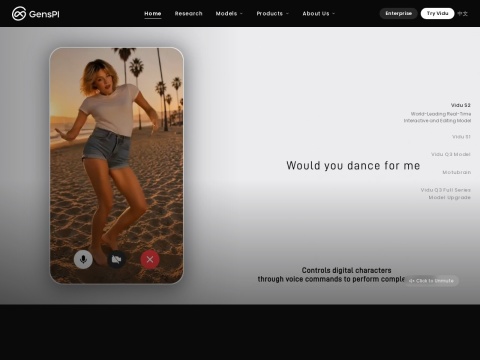Select the Vidu S1 section
Image resolution: width=480 pixels, height=360 pixels.
coord(461,137)
